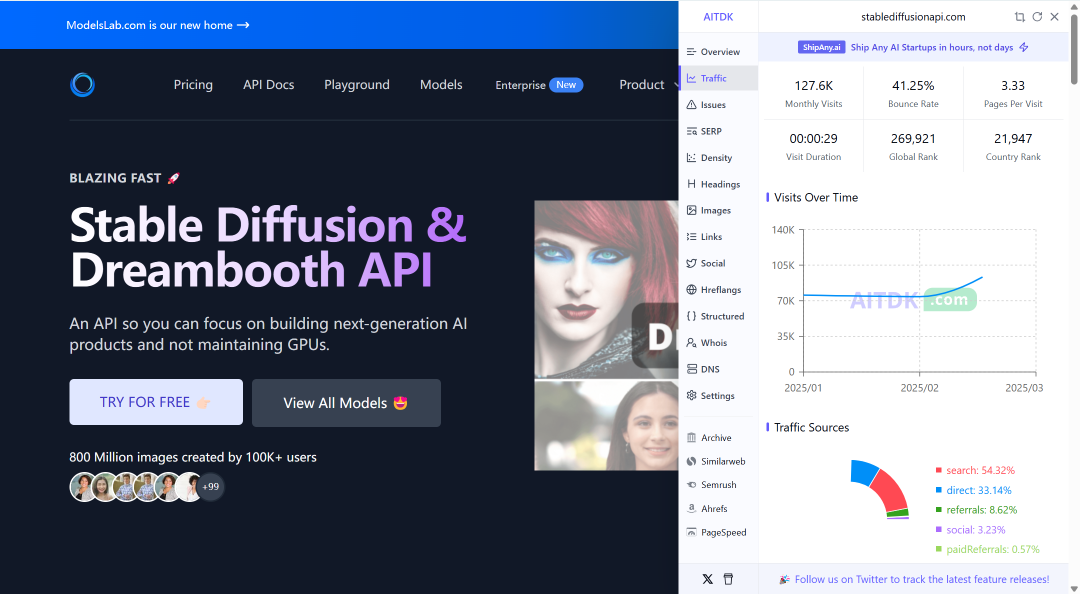Image resolution: width=1080 pixels, height=594 pixels.
Task: Click the Images icon in sidebar
Action: coord(692,210)
